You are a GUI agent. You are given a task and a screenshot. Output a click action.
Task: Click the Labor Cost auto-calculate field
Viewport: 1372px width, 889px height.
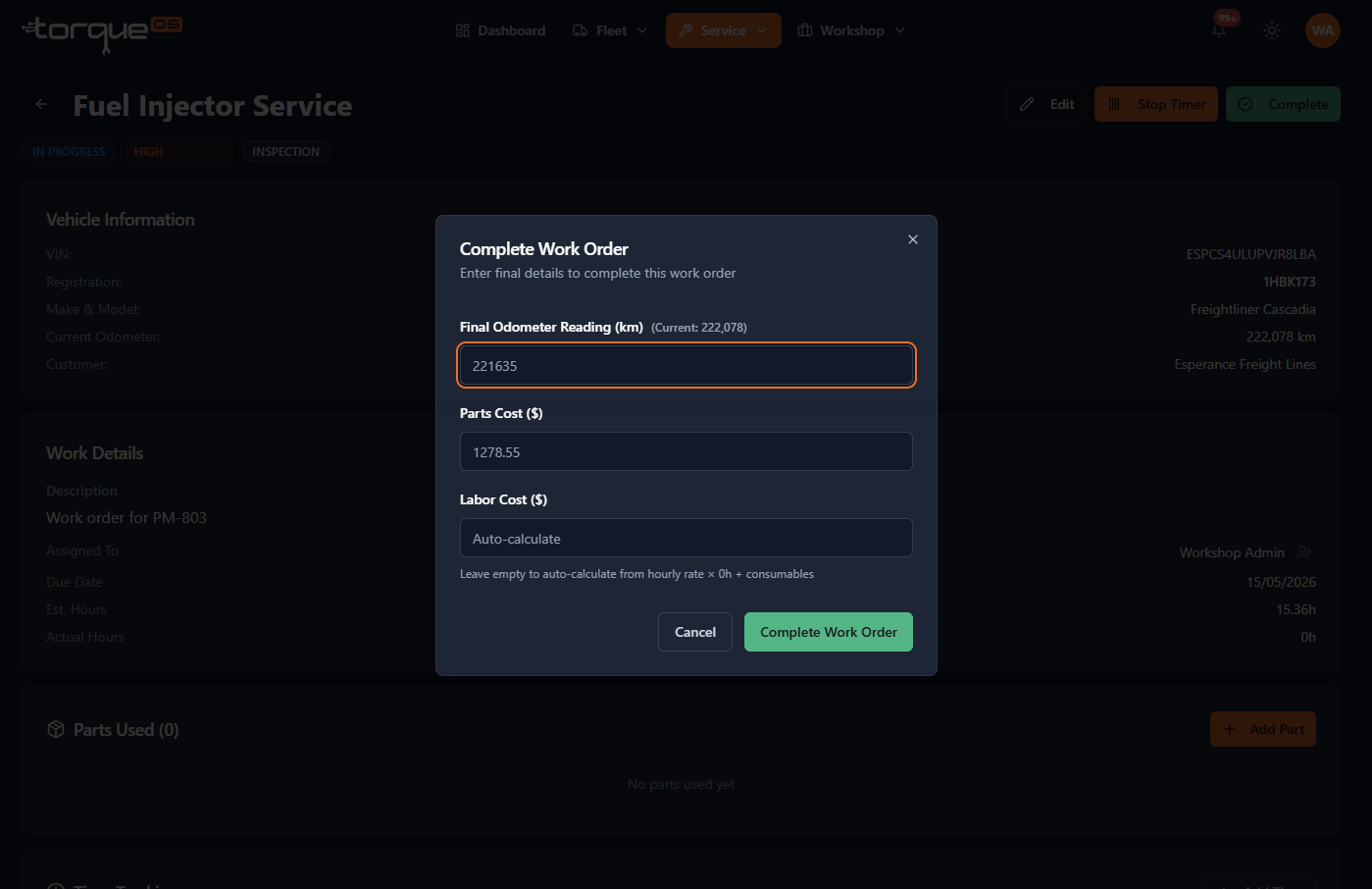(x=686, y=538)
